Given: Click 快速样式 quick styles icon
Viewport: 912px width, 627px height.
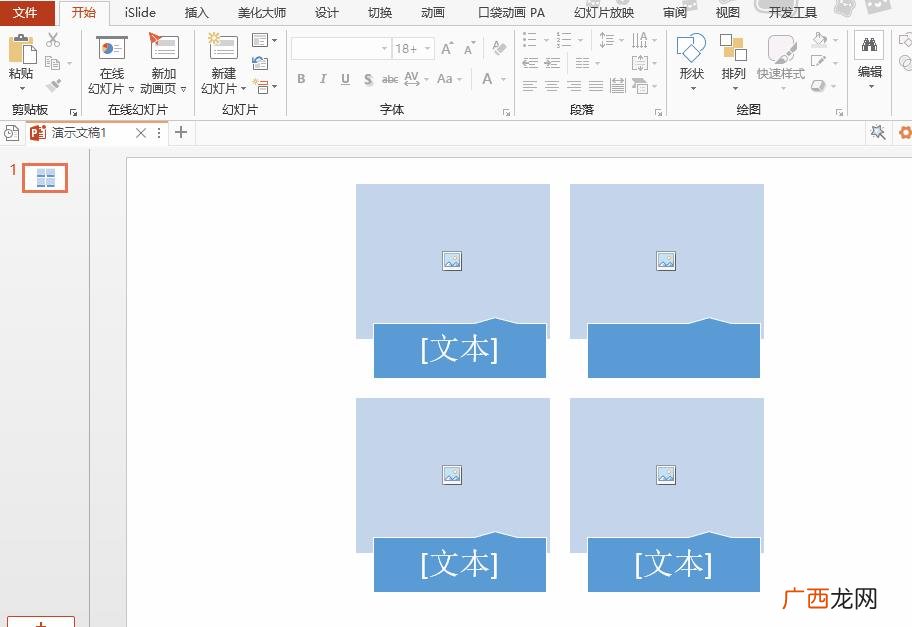Looking at the screenshot, I should pos(781,49).
